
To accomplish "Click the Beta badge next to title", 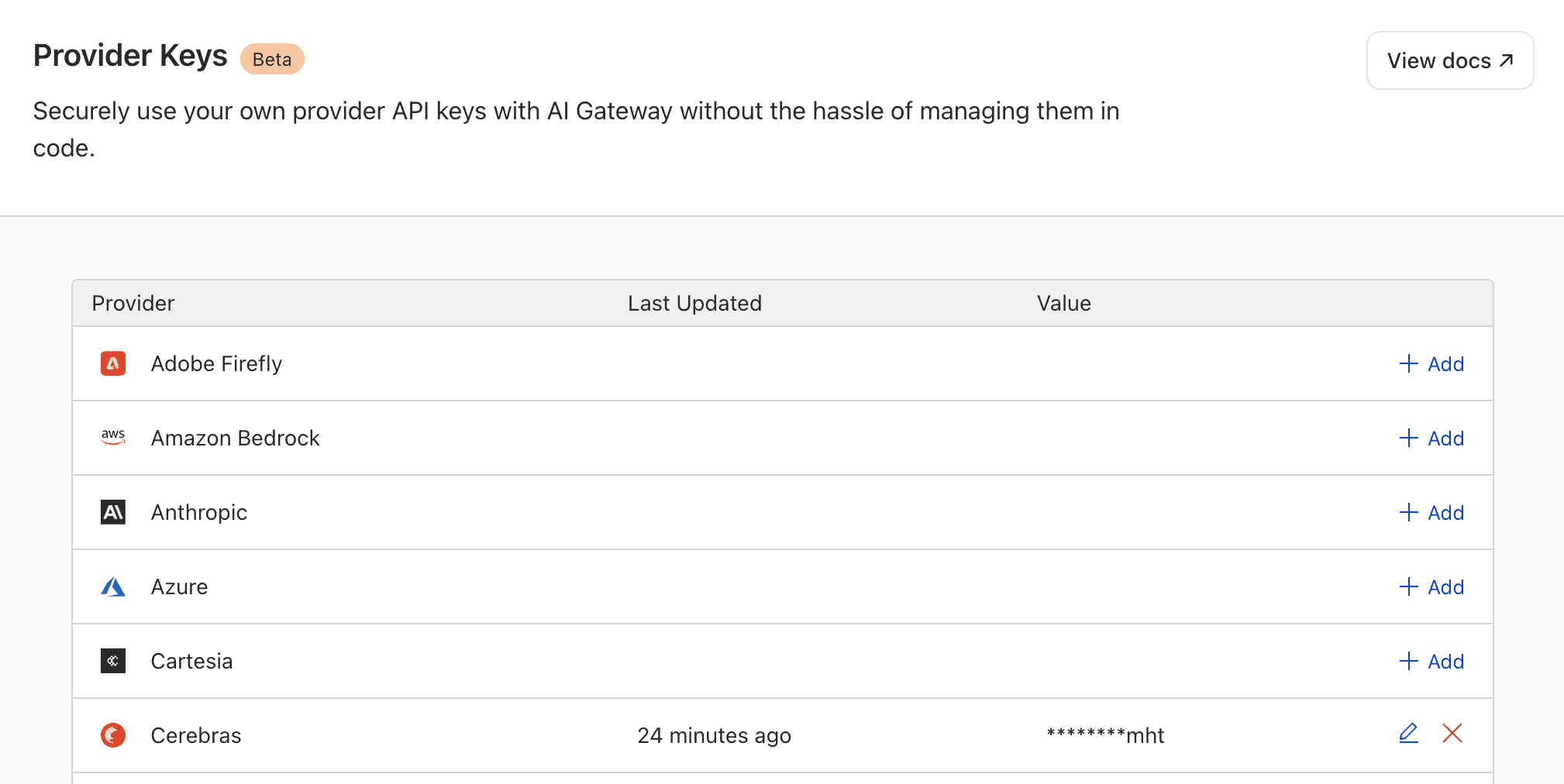I will [272, 59].
